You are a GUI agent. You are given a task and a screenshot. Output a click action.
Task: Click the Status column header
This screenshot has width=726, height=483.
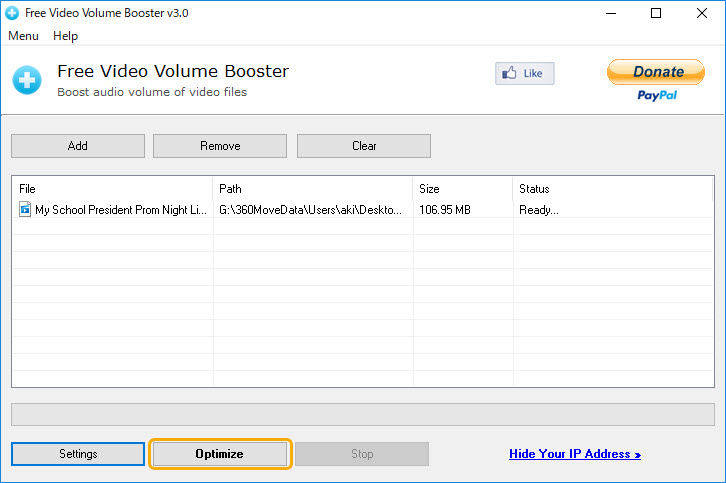612,188
